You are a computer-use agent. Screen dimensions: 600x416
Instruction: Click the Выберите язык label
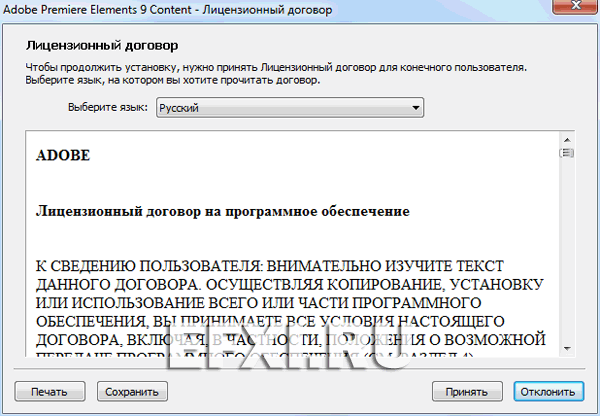pyautogui.click(x=108, y=107)
